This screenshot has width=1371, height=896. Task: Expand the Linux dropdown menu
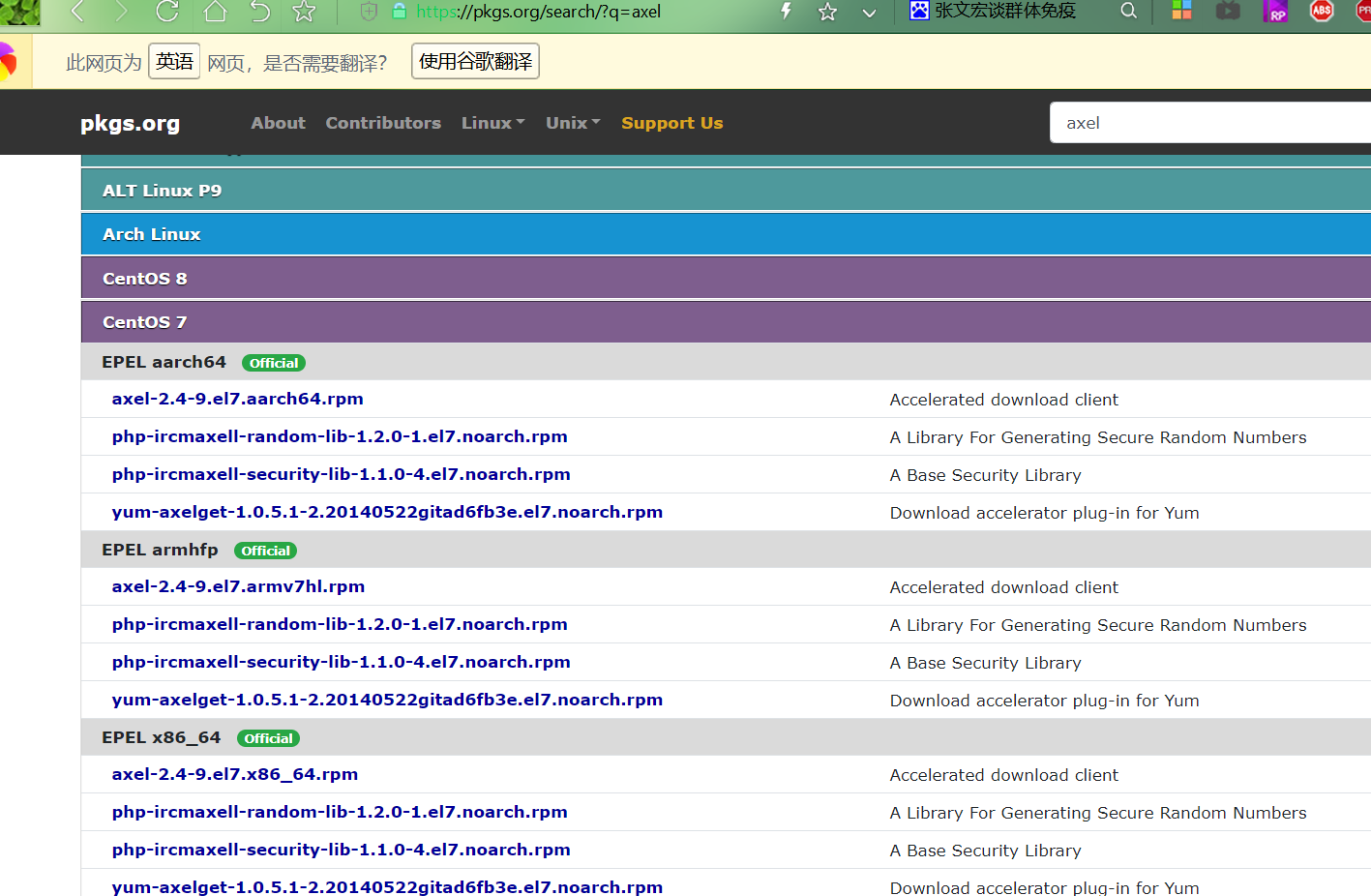[492, 123]
